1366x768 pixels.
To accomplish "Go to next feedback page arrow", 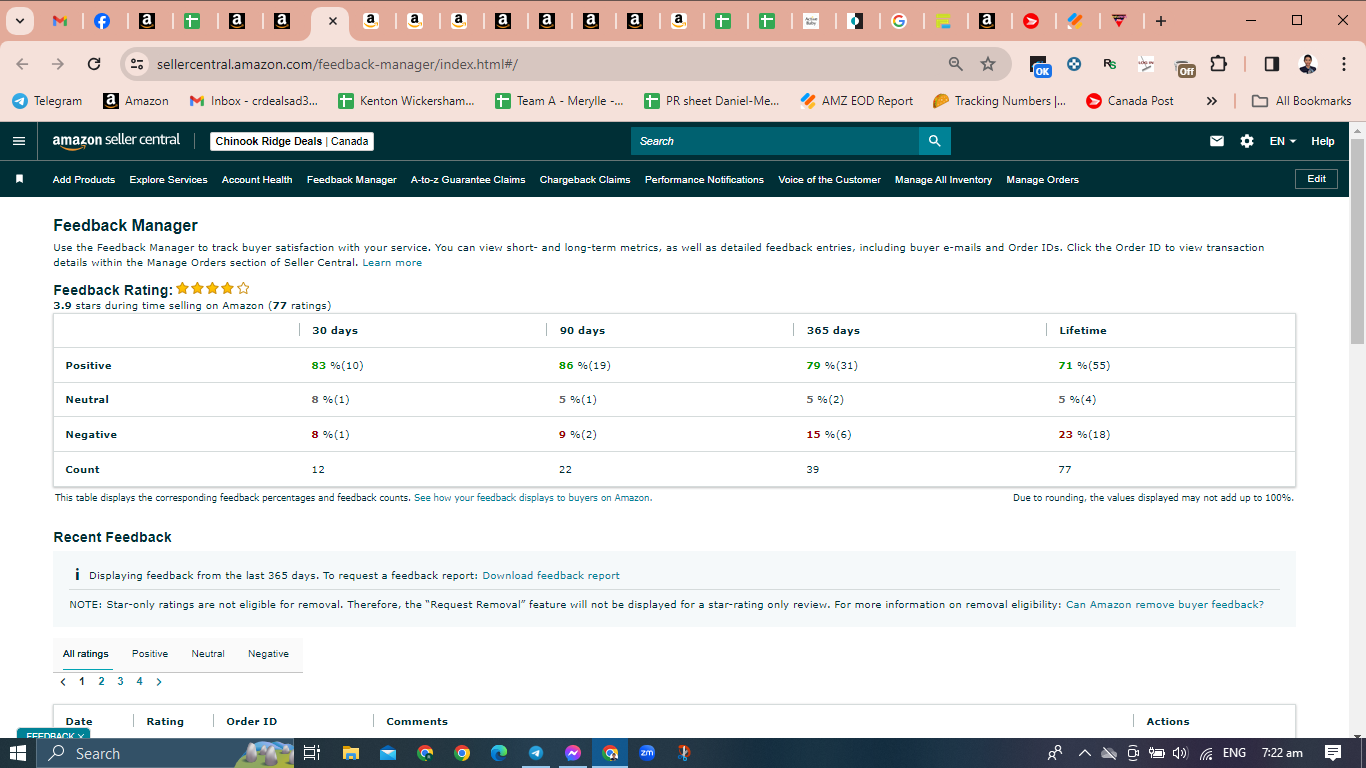I will click(159, 681).
